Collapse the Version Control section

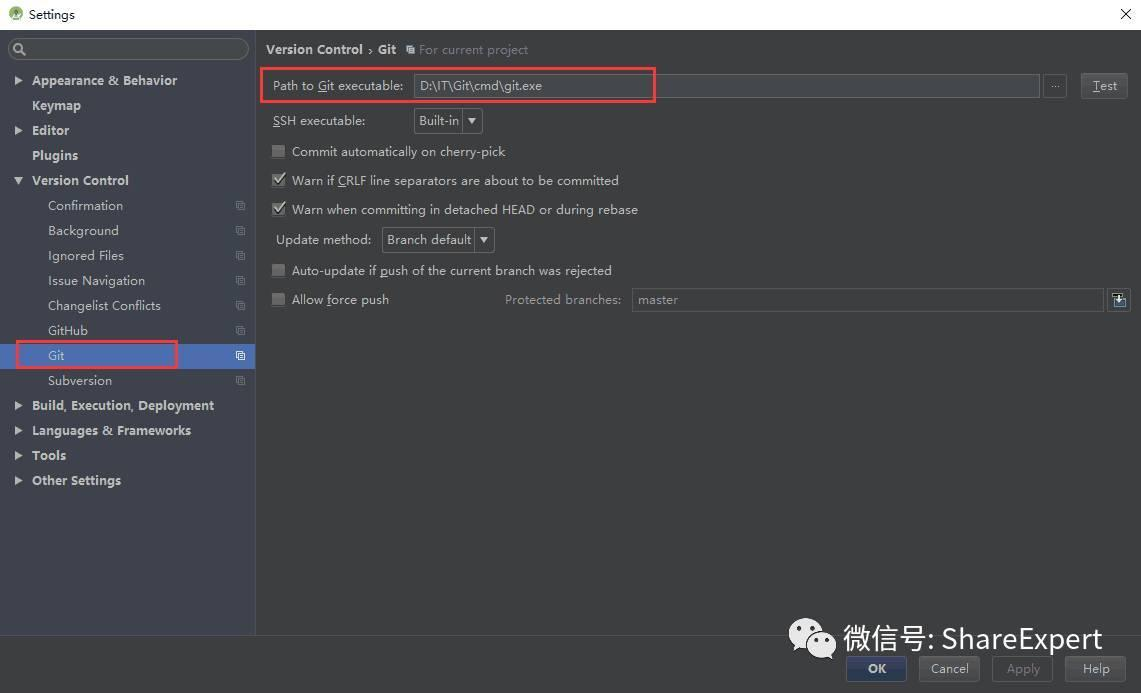pyautogui.click(x=18, y=181)
